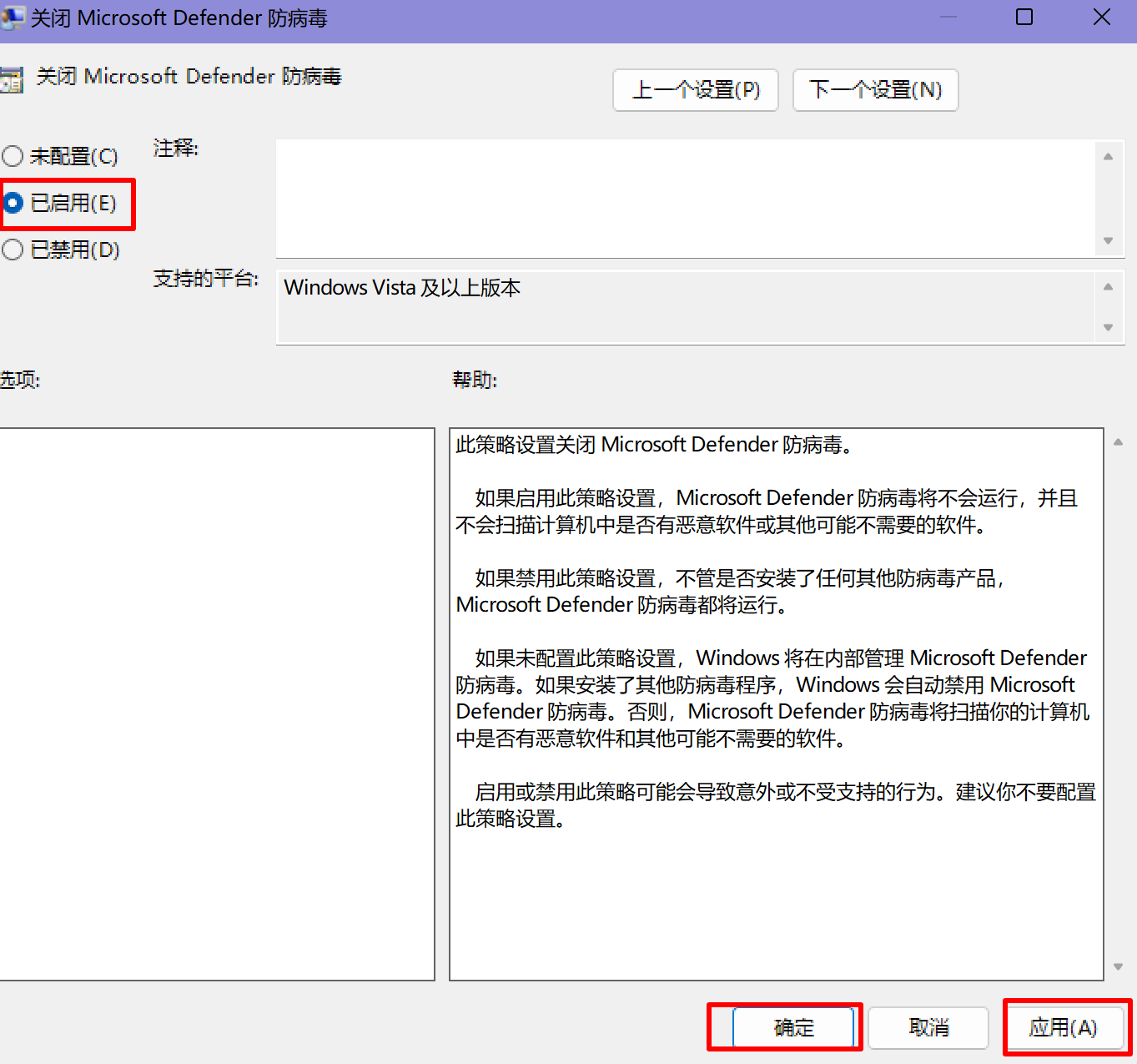Viewport: 1137px width, 1064px height.
Task: Go to 下一个设置(N)
Action: [875, 89]
